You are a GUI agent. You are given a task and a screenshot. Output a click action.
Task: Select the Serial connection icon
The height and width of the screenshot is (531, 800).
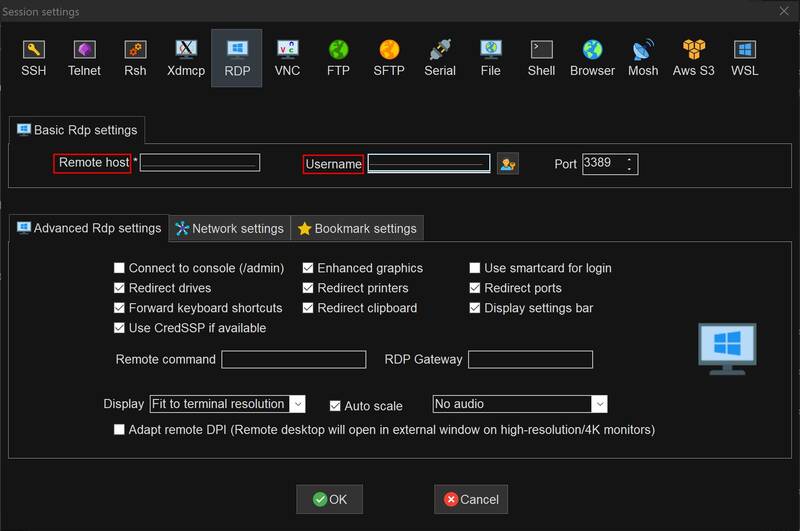440,58
